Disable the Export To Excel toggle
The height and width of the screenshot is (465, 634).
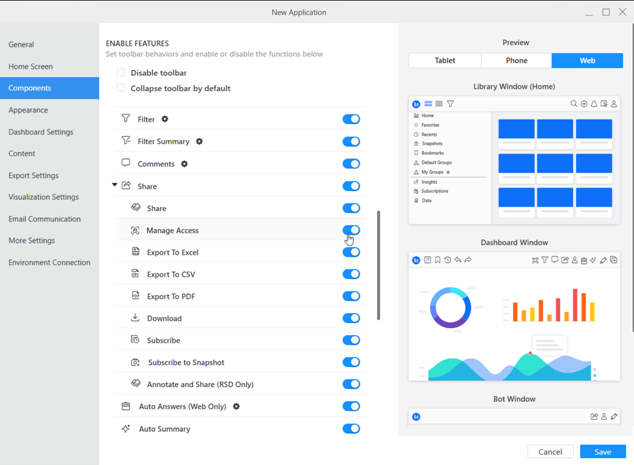point(351,252)
